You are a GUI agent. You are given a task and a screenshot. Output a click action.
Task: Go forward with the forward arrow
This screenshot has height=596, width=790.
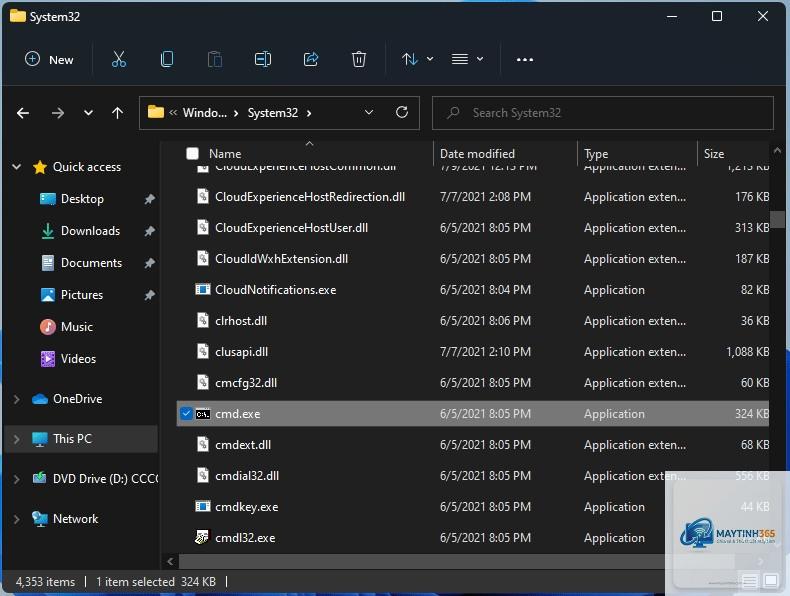[x=57, y=113]
